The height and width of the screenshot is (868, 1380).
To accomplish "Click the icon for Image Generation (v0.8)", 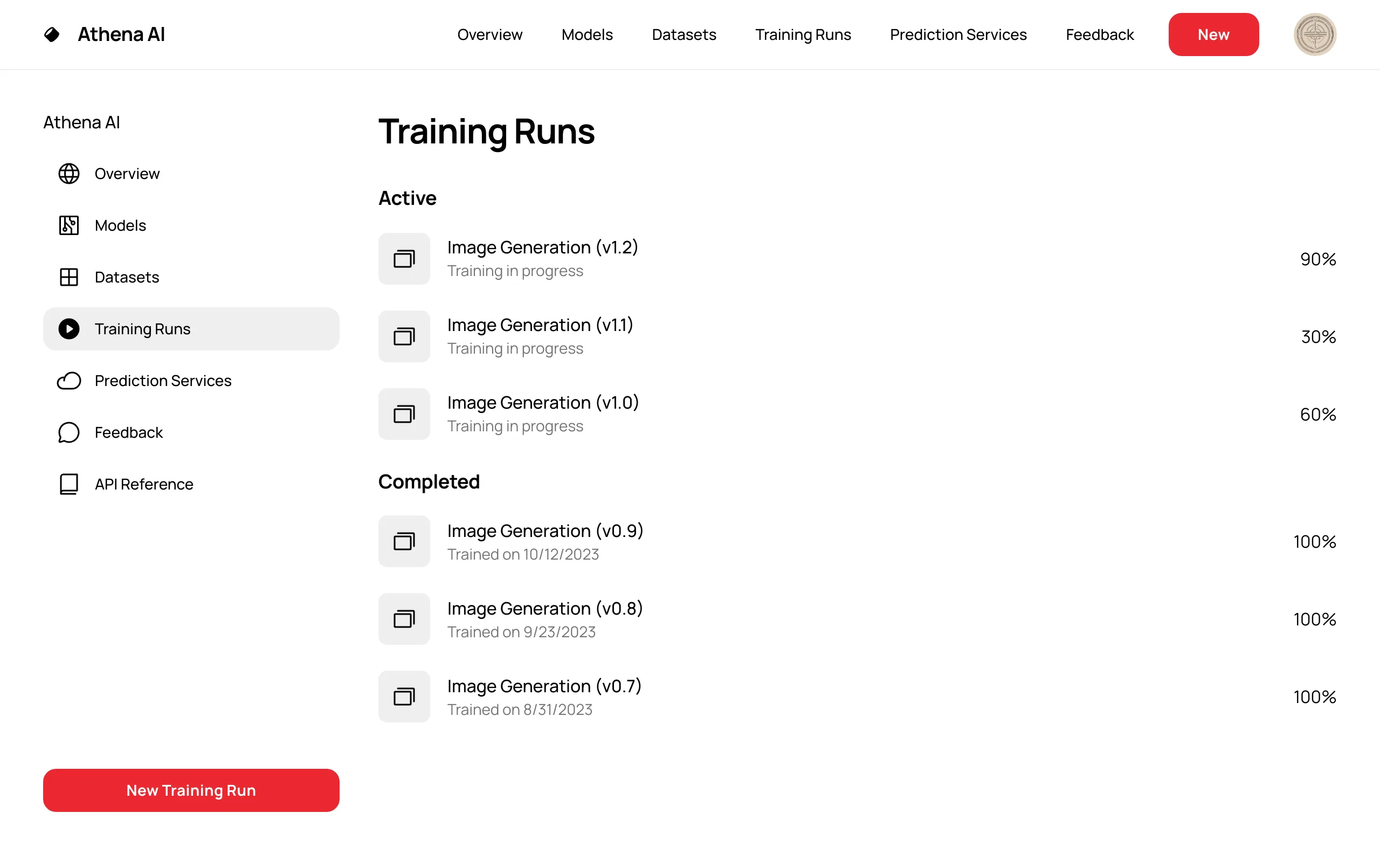I will click(404, 619).
